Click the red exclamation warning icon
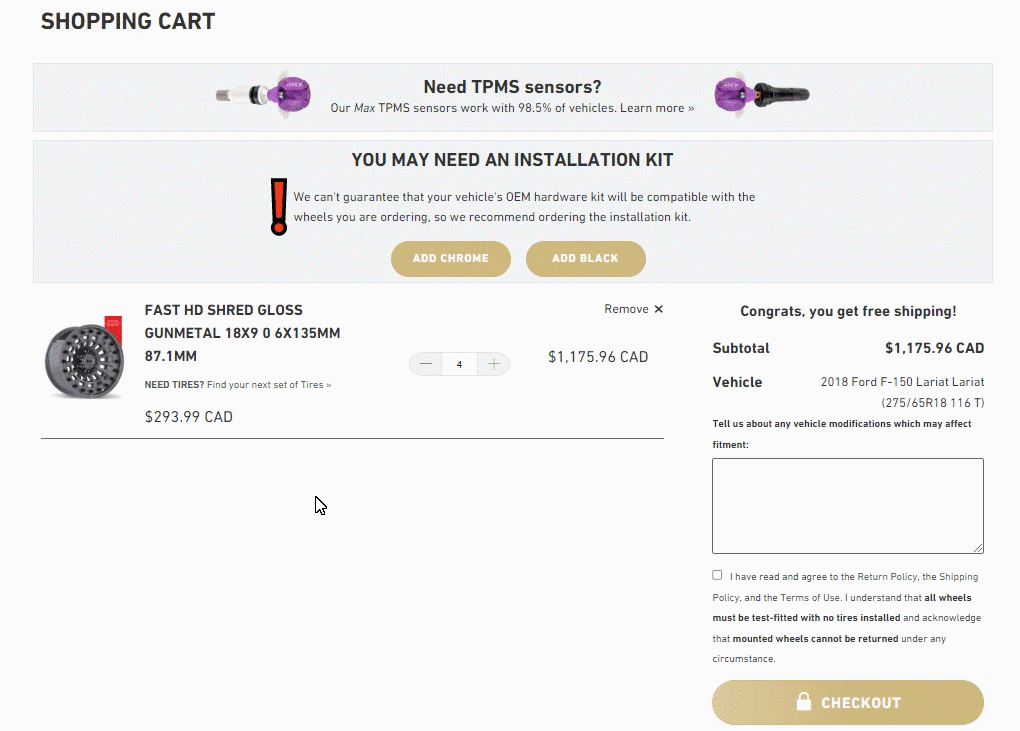The image size is (1020, 731). click(279, 207)
